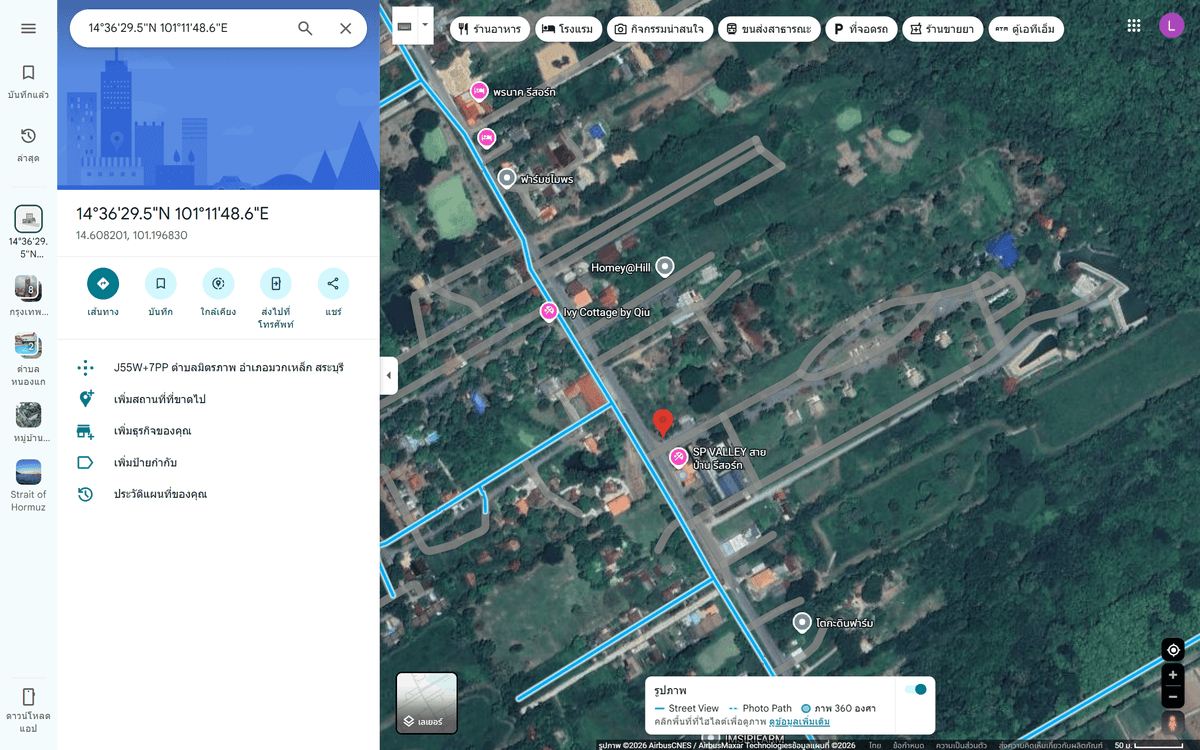Collapse the side panel arrow
This screenshot has height=750, width=1200.
tap(389, 376)
